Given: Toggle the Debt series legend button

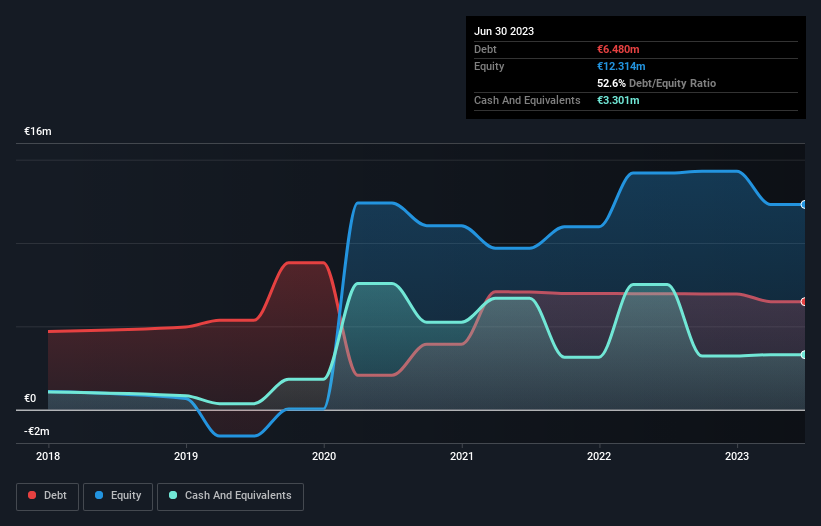Looking at the screenshot, I should (47, 496).
